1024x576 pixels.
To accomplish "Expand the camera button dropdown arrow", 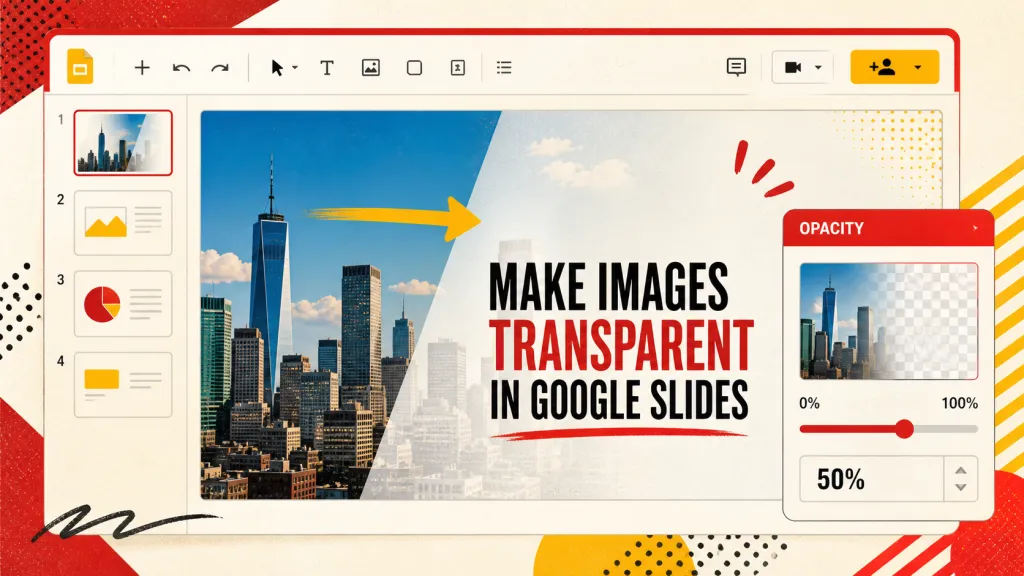I will click(x=818, y=67).
